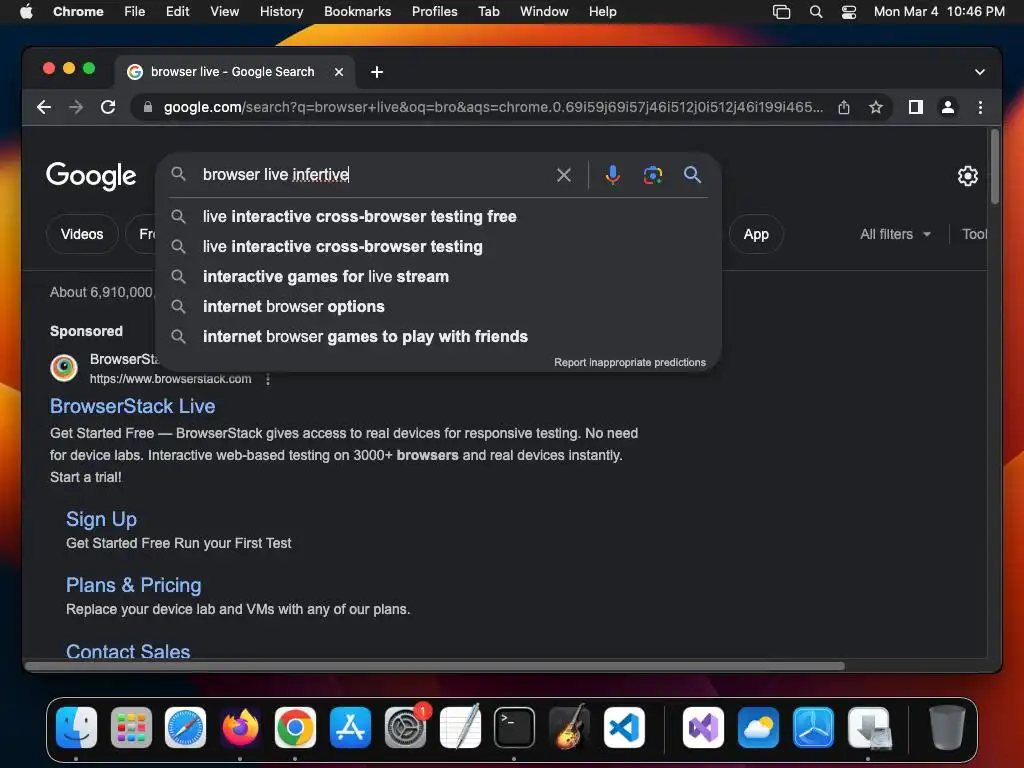Choose suggestion interactive games for live stream
Screen dimensions: 1024x768
click(438, 277)
